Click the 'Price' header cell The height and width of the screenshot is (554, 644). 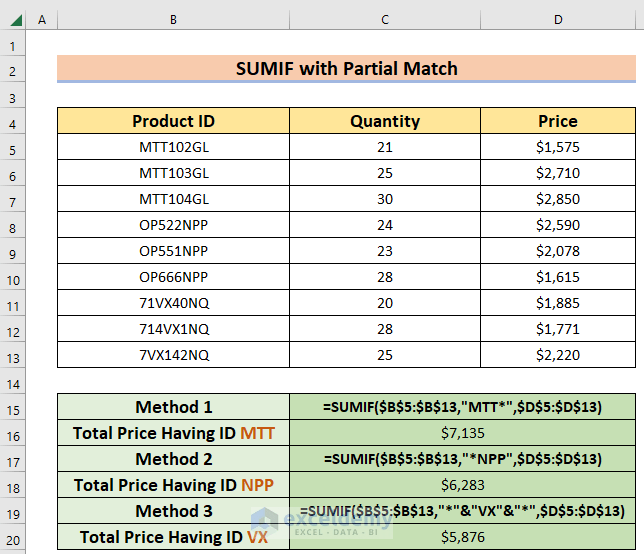[558, 121]
